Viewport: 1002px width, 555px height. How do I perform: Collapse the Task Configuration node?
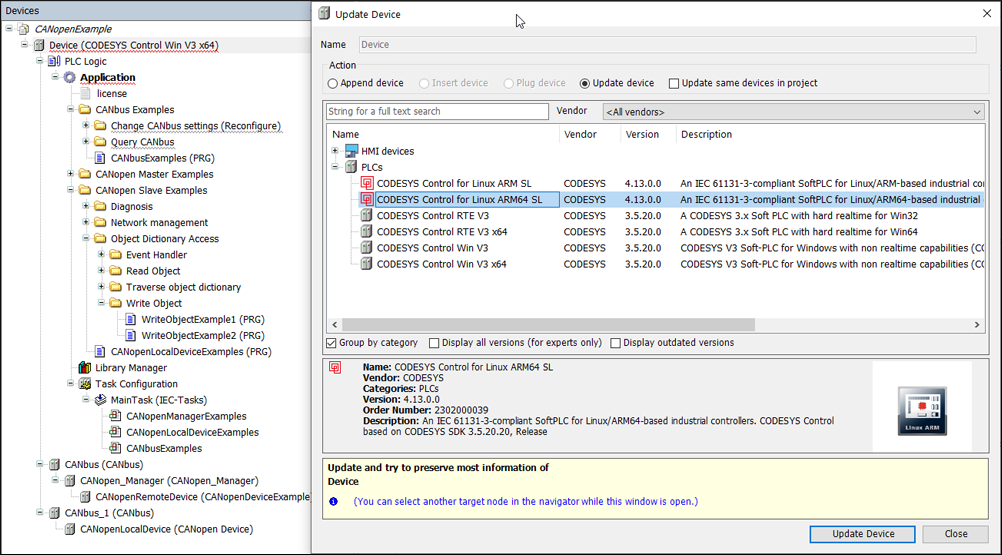click(x=70, y=383)
